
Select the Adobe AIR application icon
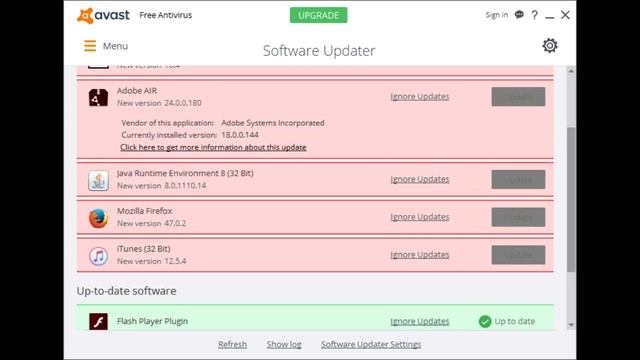click(x=98, y=98)
